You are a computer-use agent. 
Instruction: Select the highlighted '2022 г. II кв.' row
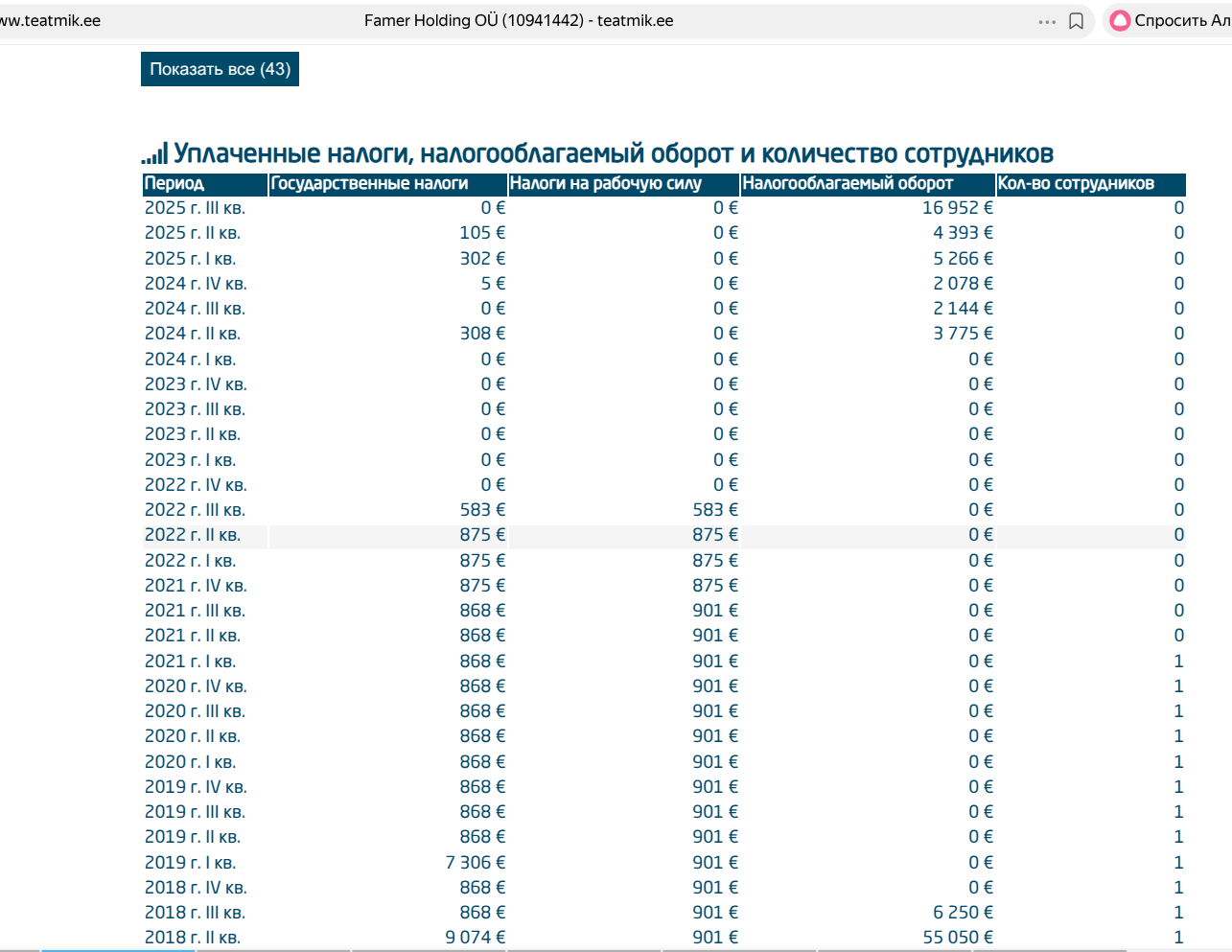[193, 535]
